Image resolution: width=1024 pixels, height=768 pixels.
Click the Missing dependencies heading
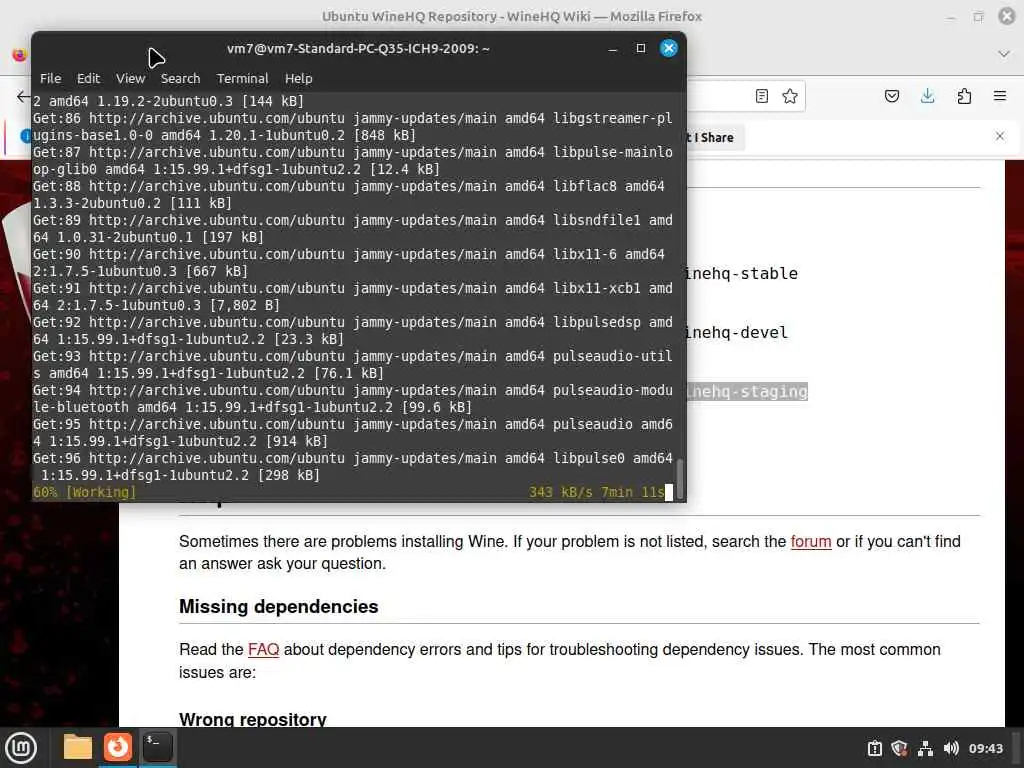click(279, 607)
